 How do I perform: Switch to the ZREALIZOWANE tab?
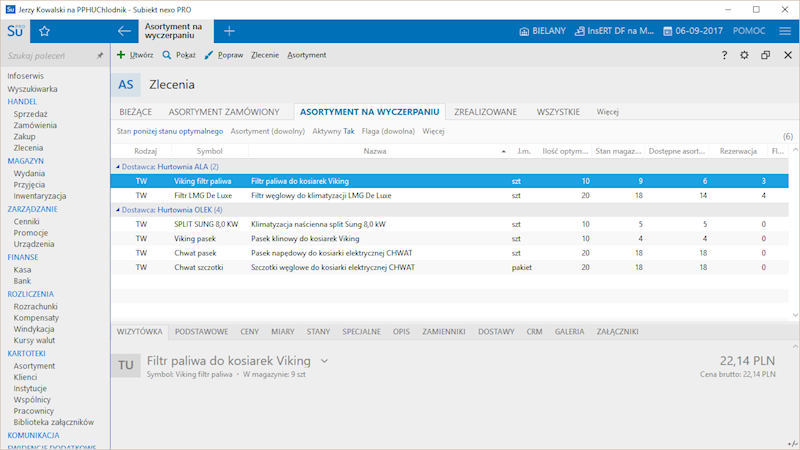pyautogui.click(x=486, y=112)
